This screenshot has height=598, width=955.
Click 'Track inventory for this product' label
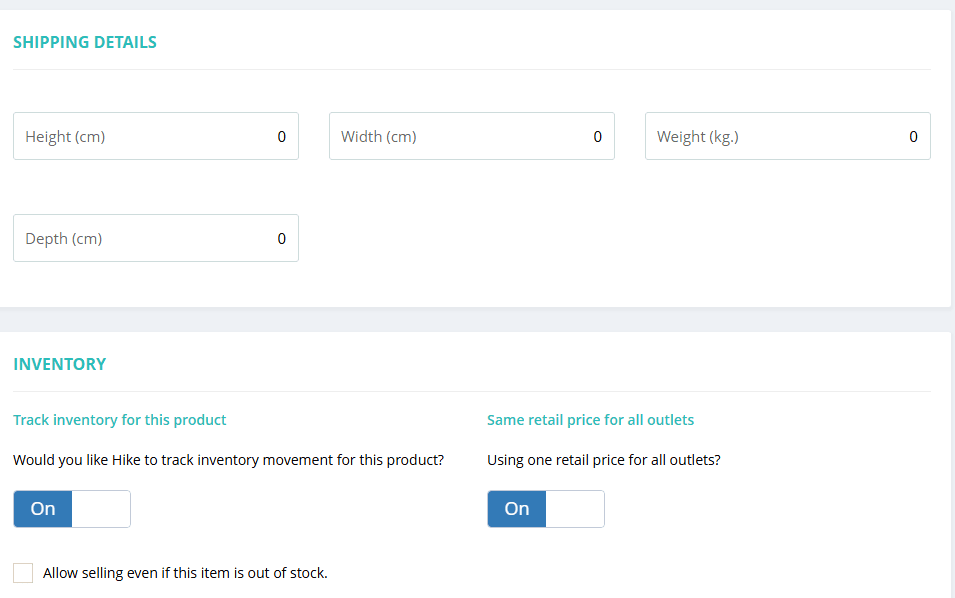(x=120, y=420)
